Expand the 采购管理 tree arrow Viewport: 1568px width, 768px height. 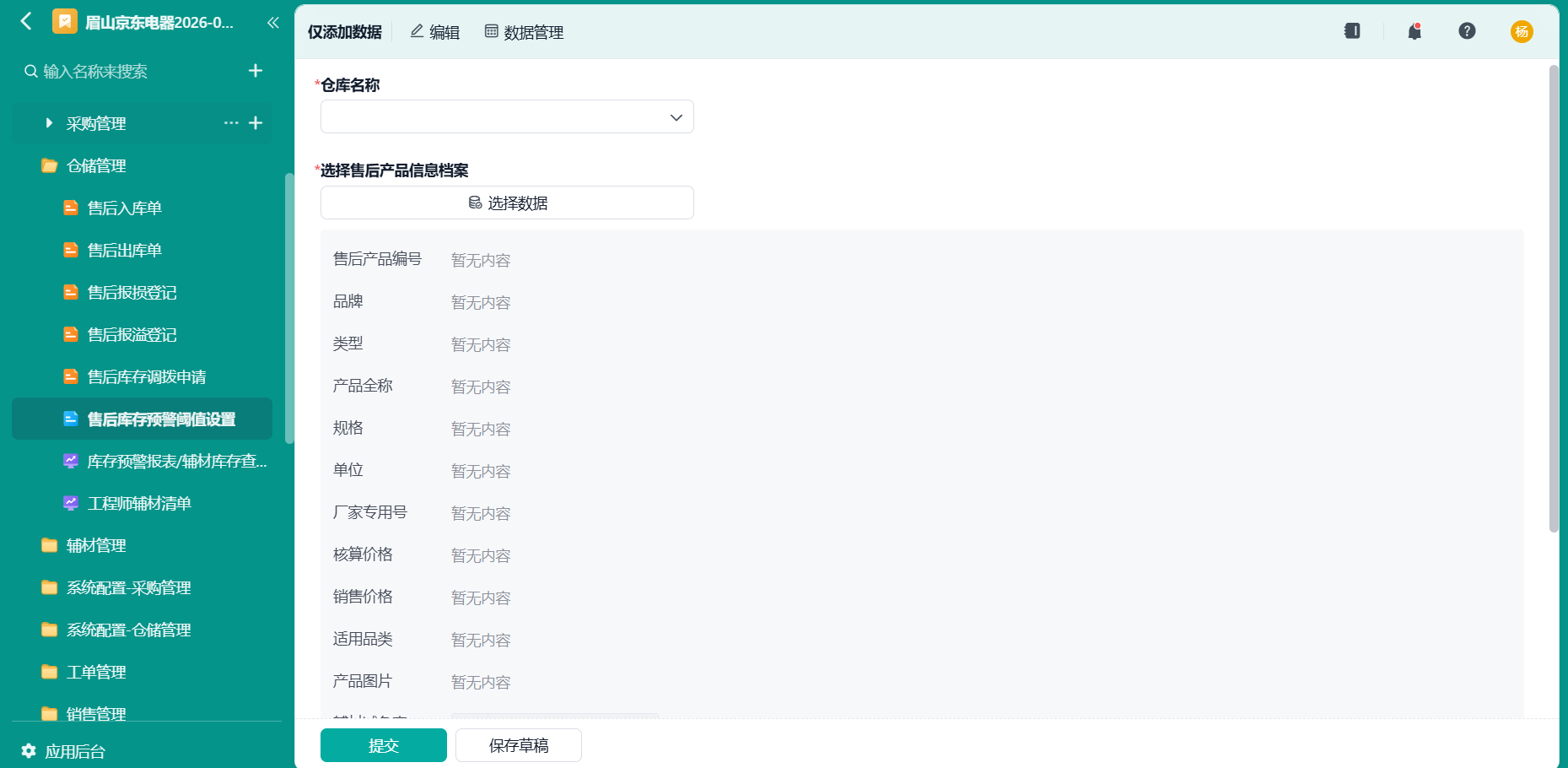pyautogui.click(x=49, y=123)
